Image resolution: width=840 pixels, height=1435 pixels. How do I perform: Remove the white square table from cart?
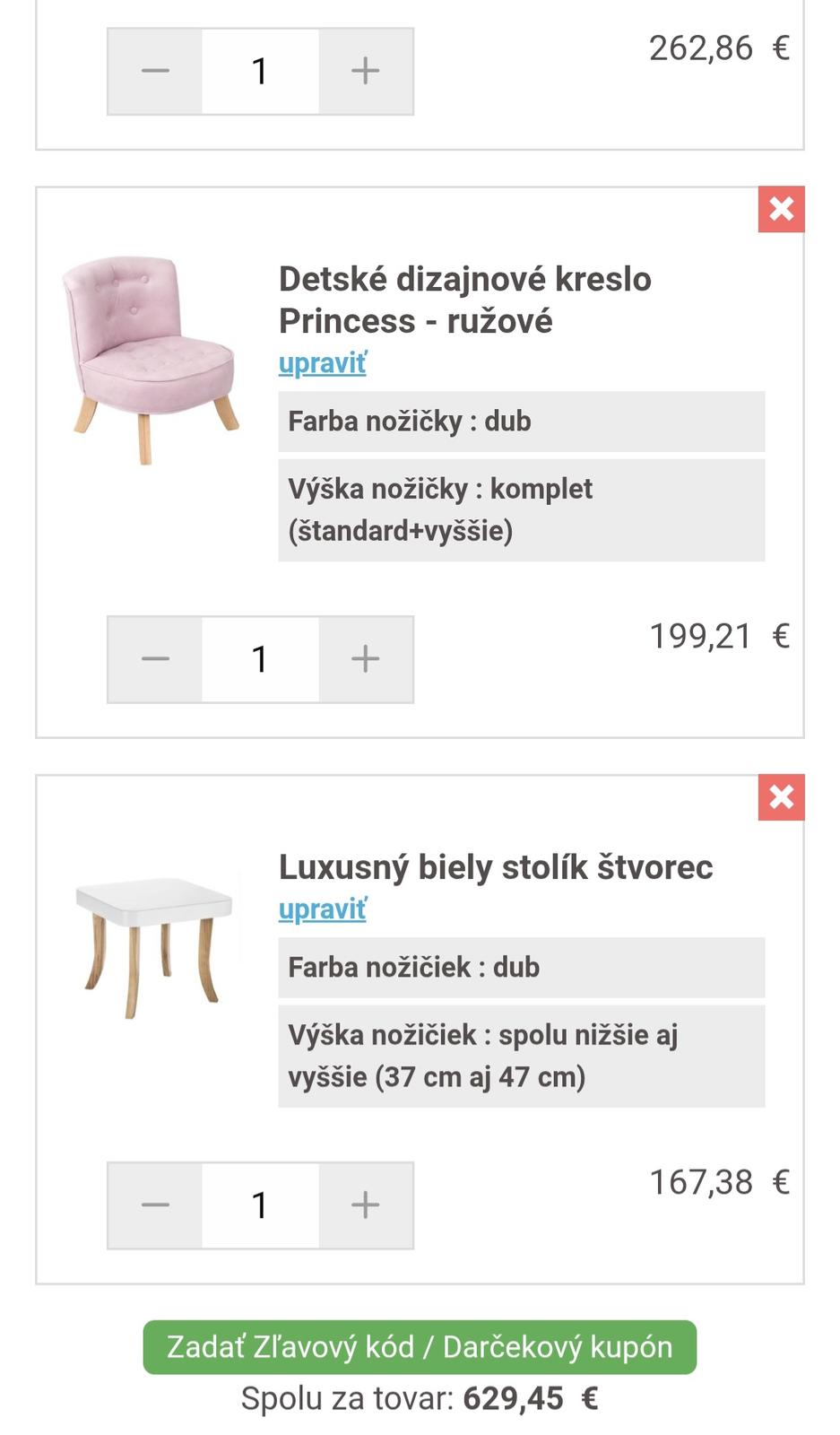coord(781,797)
